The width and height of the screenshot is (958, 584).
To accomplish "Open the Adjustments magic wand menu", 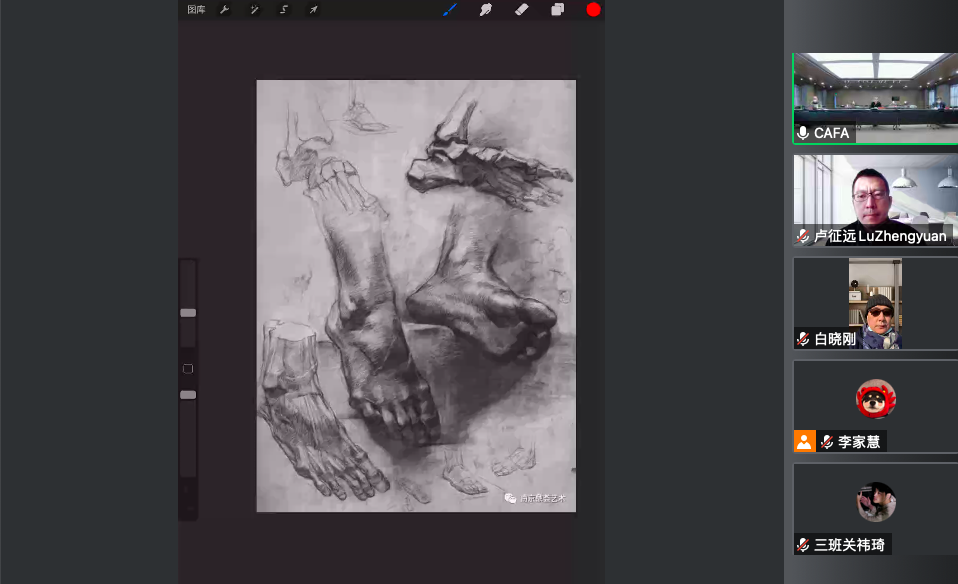I will click(255, 10).
